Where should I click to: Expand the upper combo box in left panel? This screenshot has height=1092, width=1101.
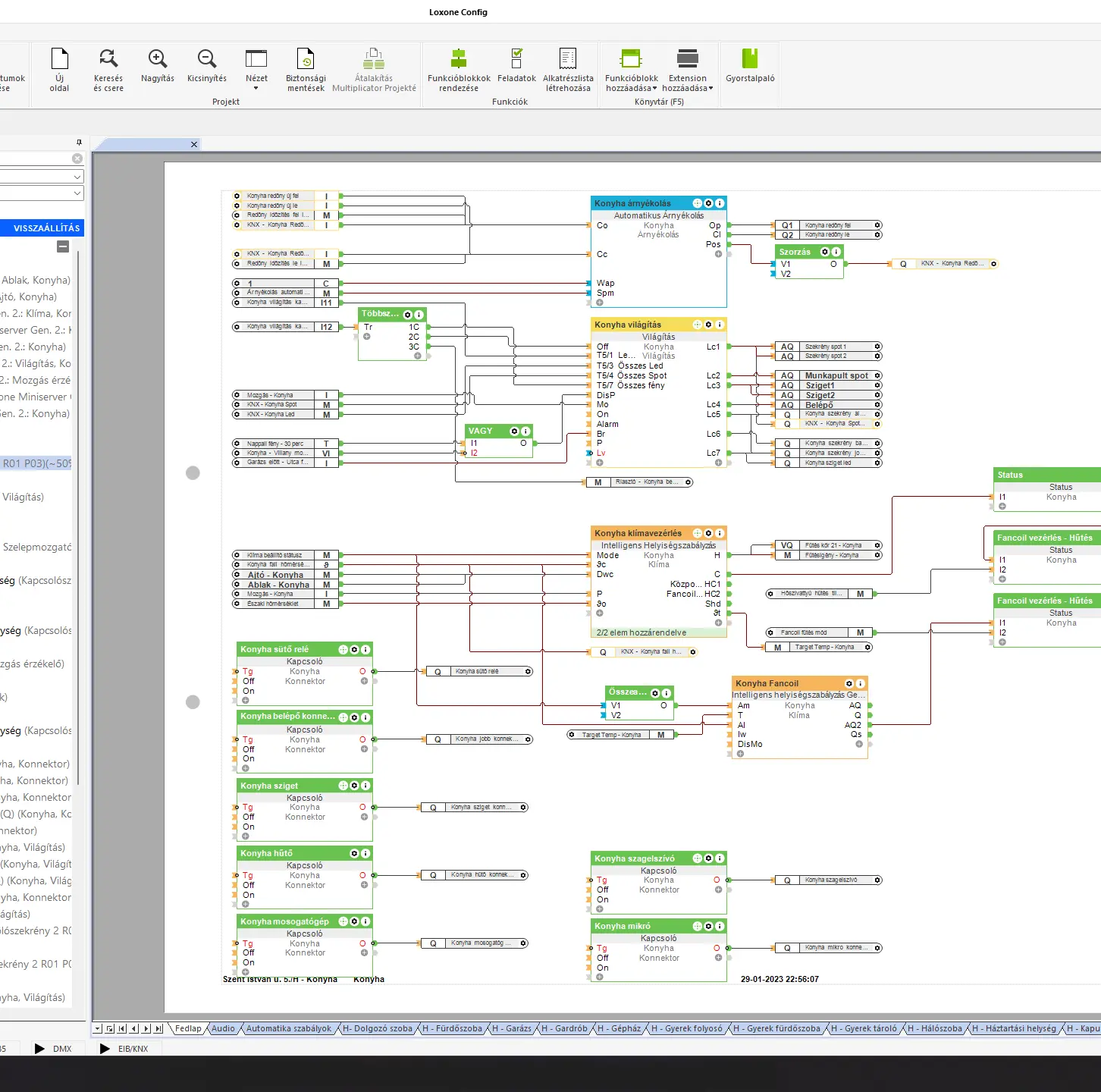click(77, 177)
